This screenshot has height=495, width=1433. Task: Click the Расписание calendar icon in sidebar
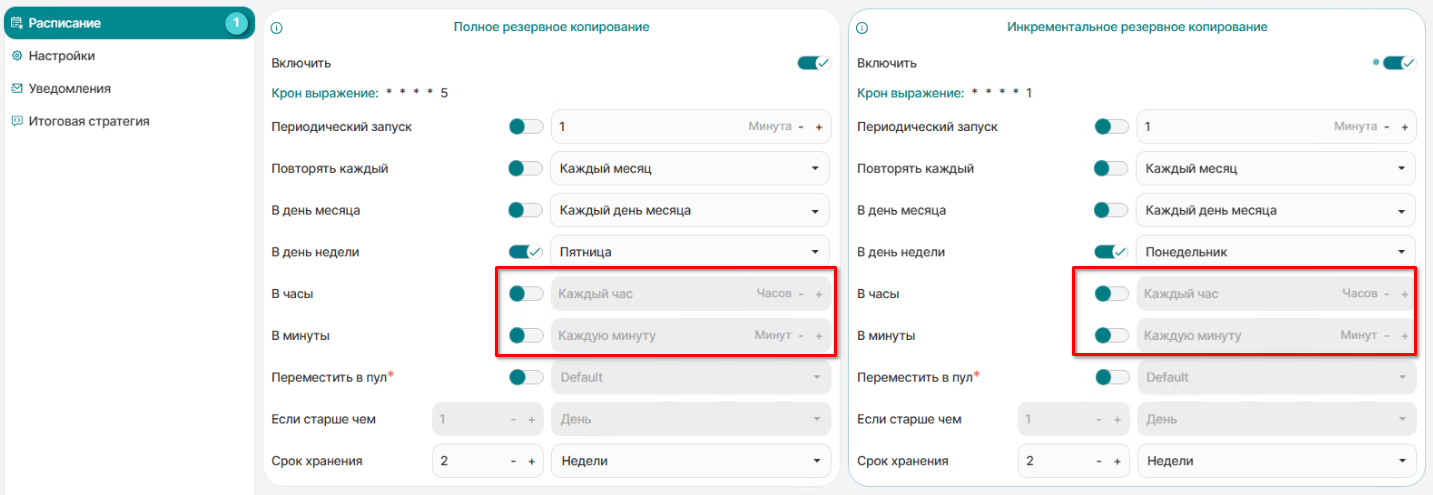pyautogui.click(x=16, y=22)
